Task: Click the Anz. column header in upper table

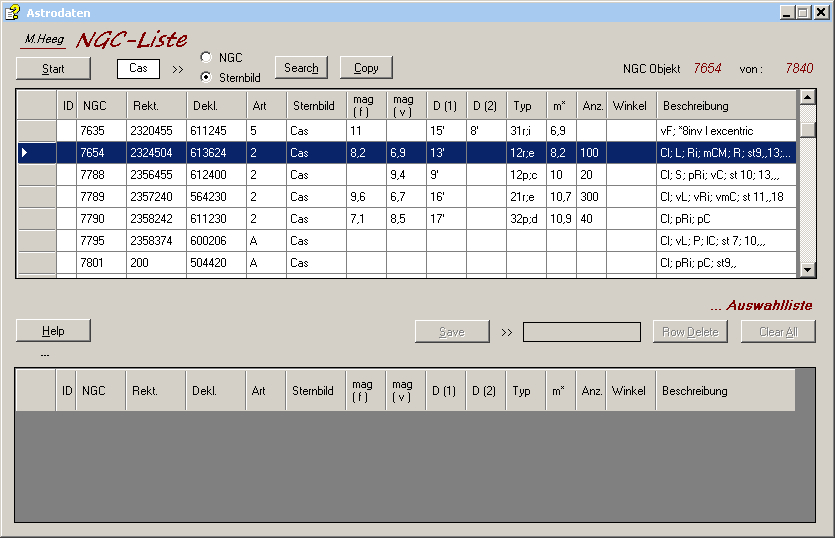Action: [591, 105]
